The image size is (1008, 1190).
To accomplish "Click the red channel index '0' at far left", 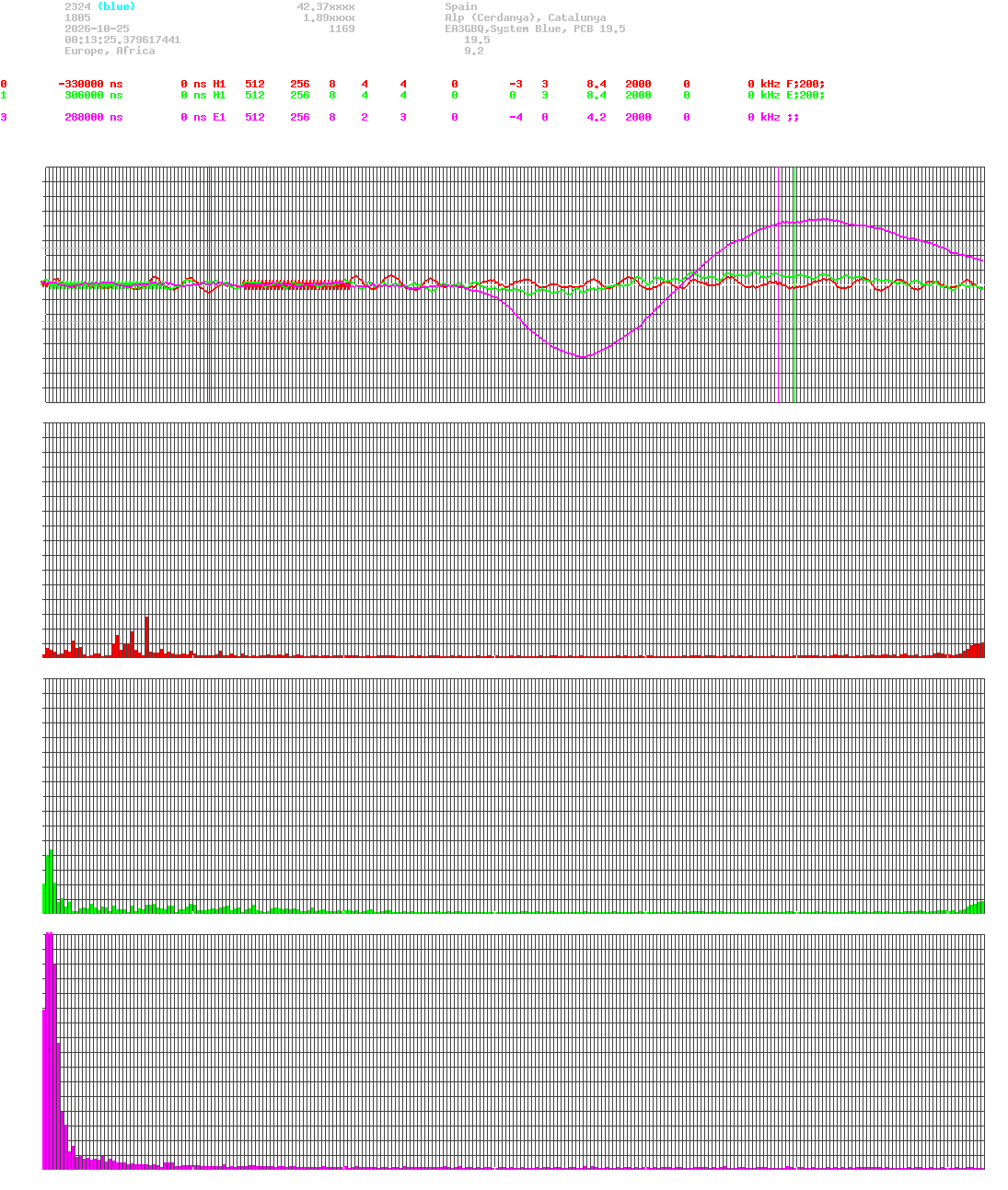I will (x=4, y=84).
